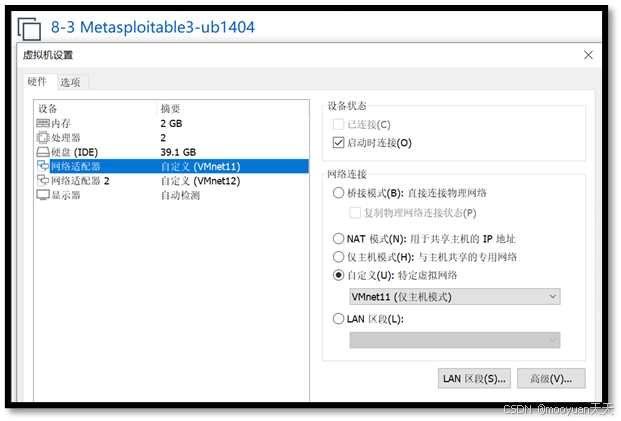621x421 pixels.
Task: Click the display (显示器) device icon
Action: [43, 195]
